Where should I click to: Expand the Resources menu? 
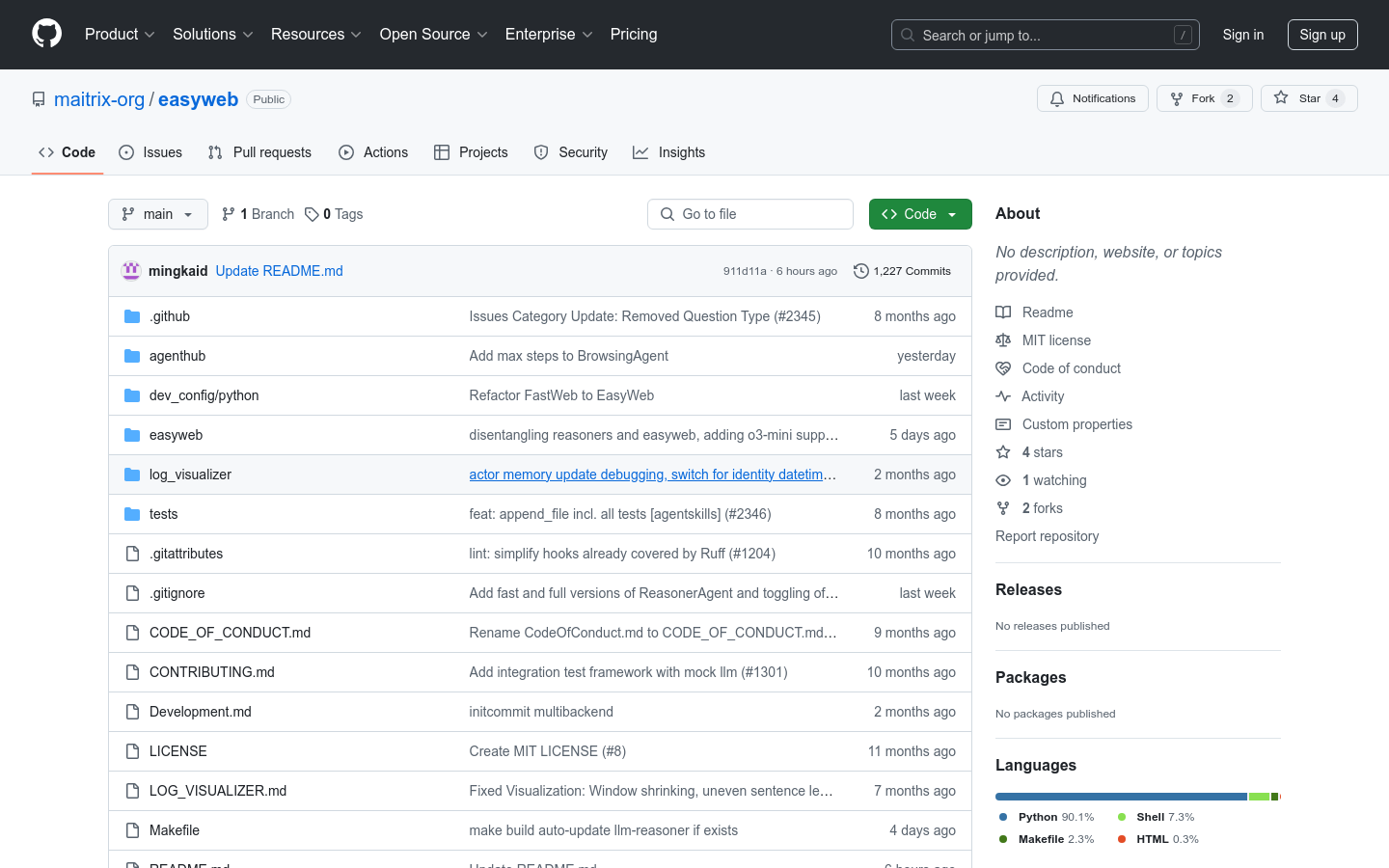click(x=316, y=34)
